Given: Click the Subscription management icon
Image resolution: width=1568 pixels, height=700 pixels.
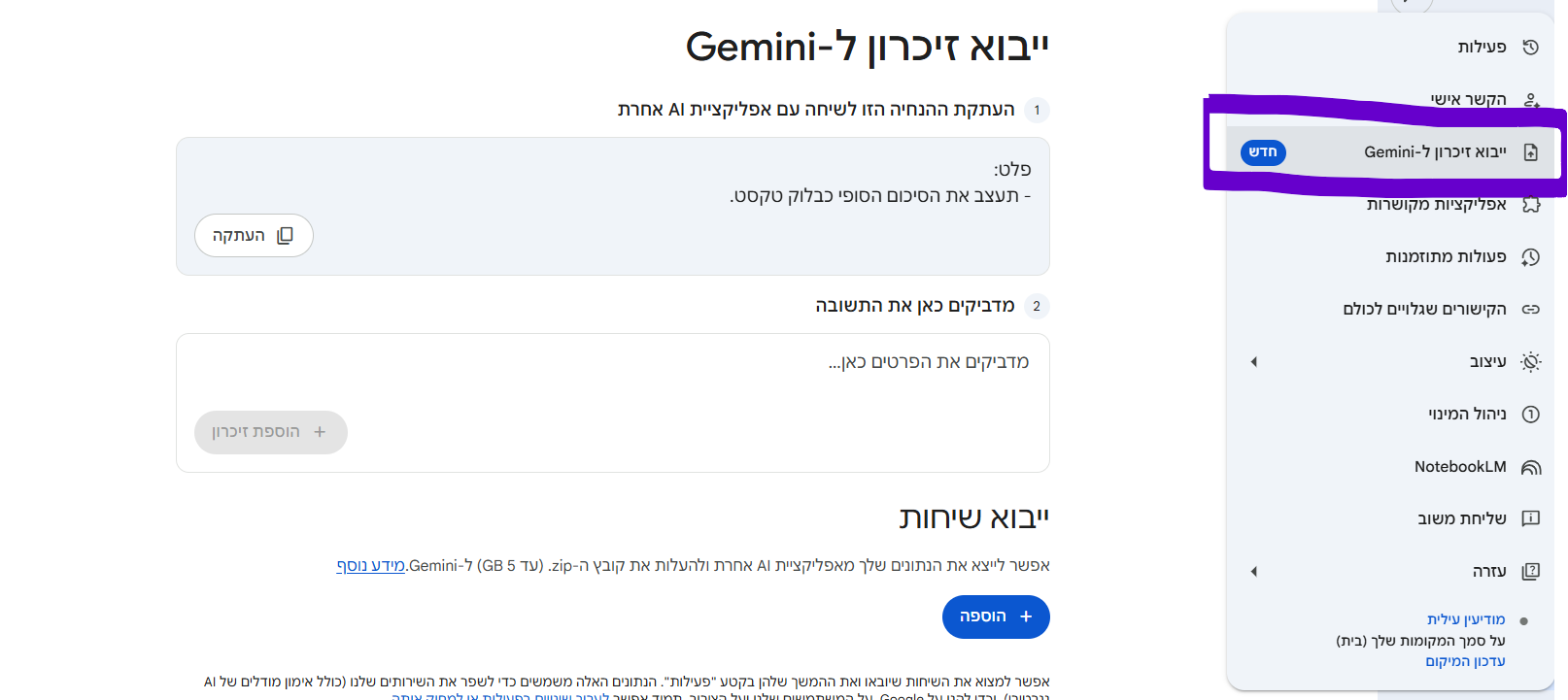Looking at the screenshot, I should click(1530, 415).
